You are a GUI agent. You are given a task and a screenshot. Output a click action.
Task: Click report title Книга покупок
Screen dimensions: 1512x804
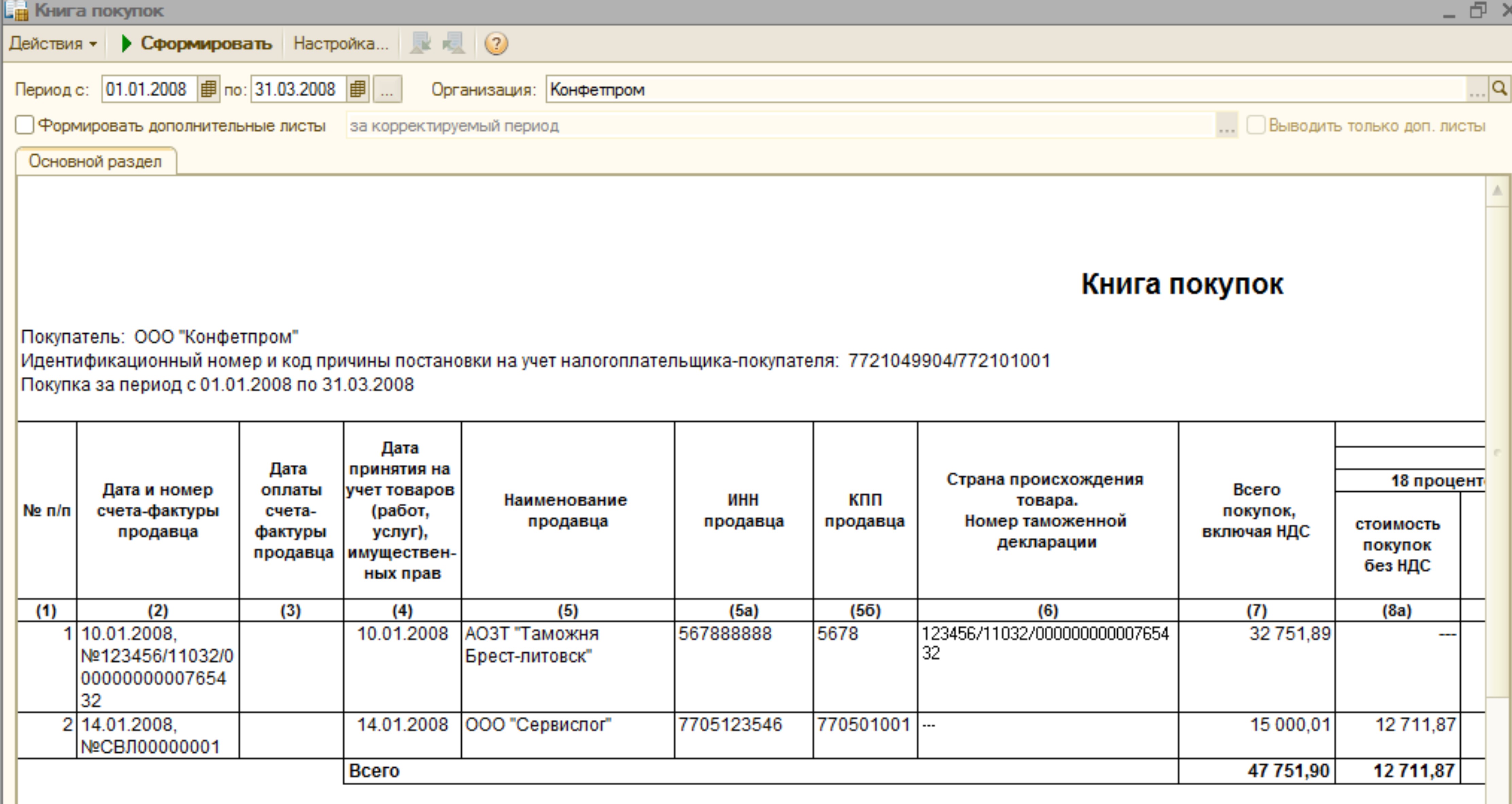pos(1182,284)
